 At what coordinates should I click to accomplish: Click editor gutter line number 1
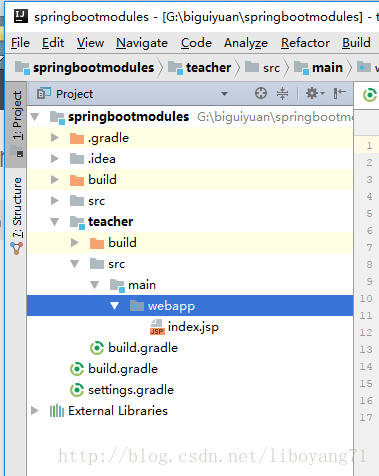coord(369,145)
